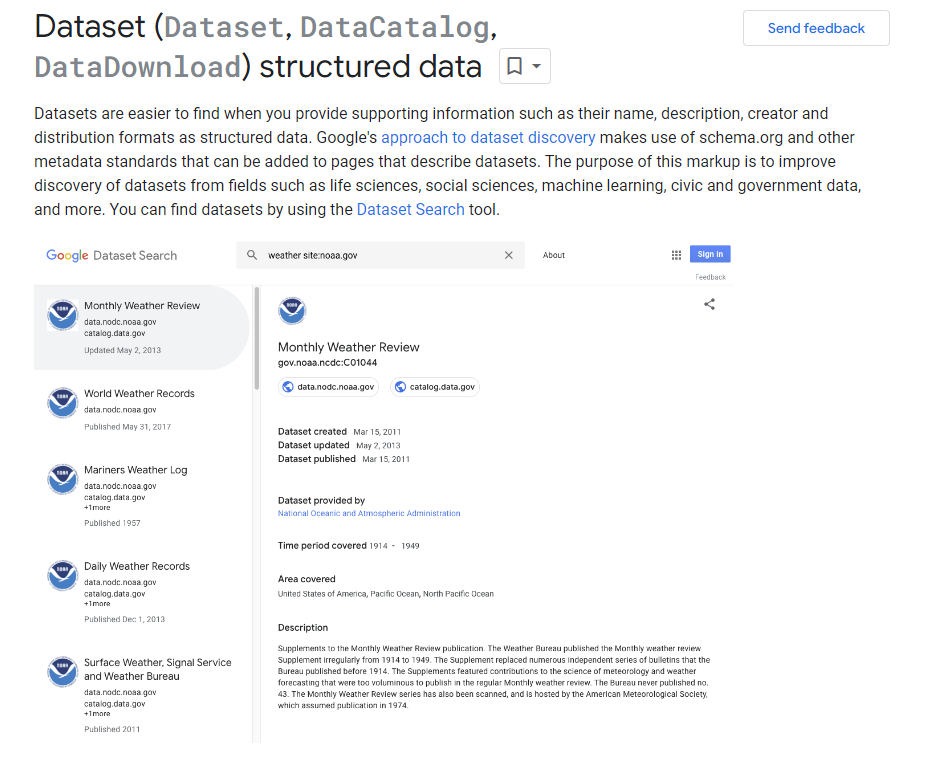Image resolution: width=925 pixels, height=758 pixels.
Task: Click the Sign in button
Action: point(710,255)
